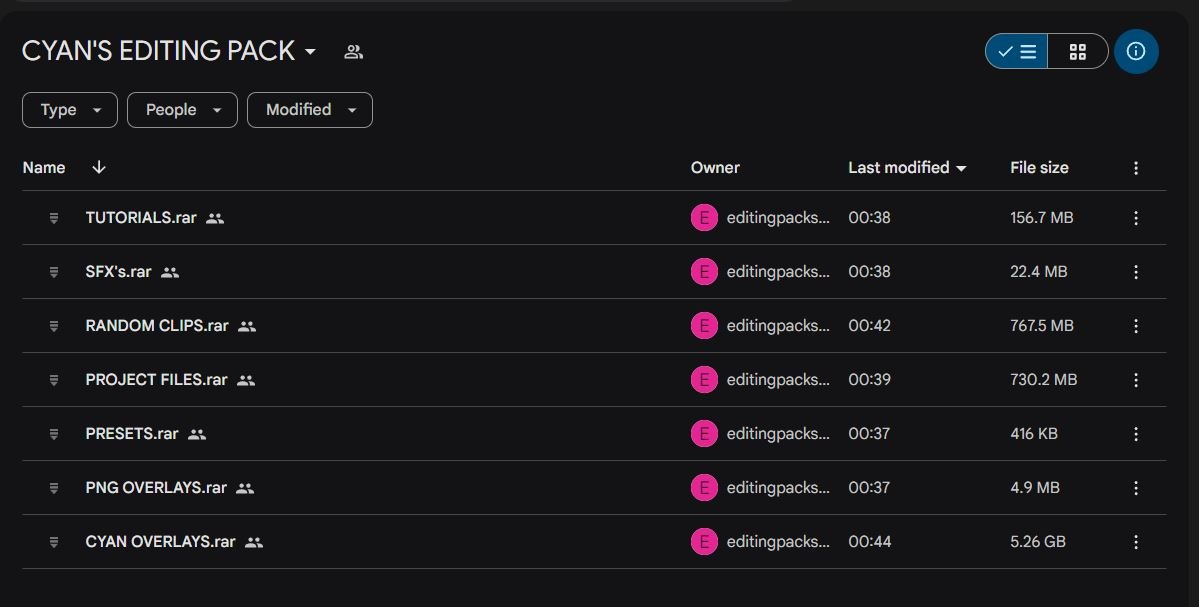Select the list layout view
Viewport: 1199px width, 607px height.
pyautogui.click(x=1017, y=51)
